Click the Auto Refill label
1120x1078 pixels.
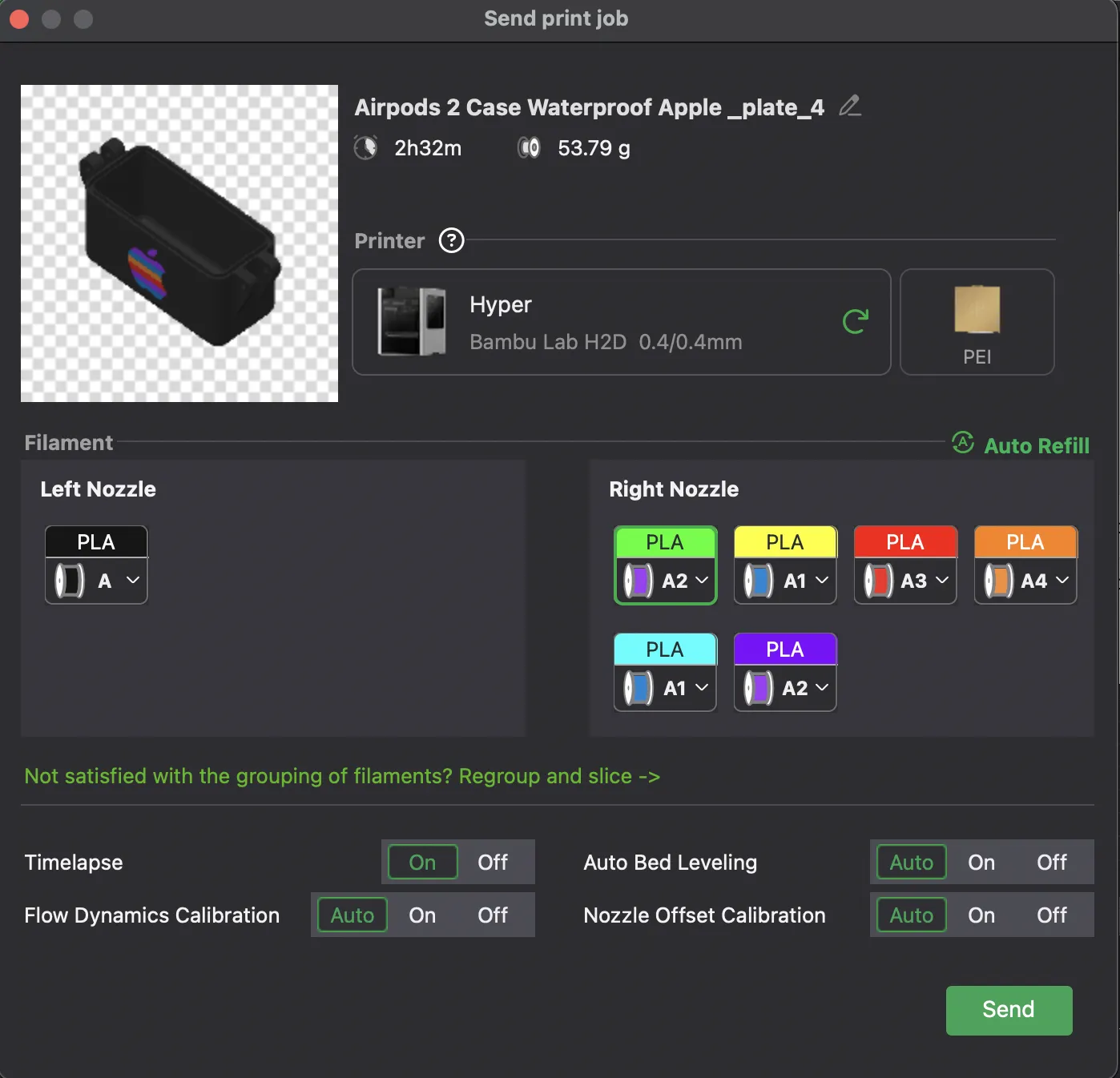(x=1037, y=445)
